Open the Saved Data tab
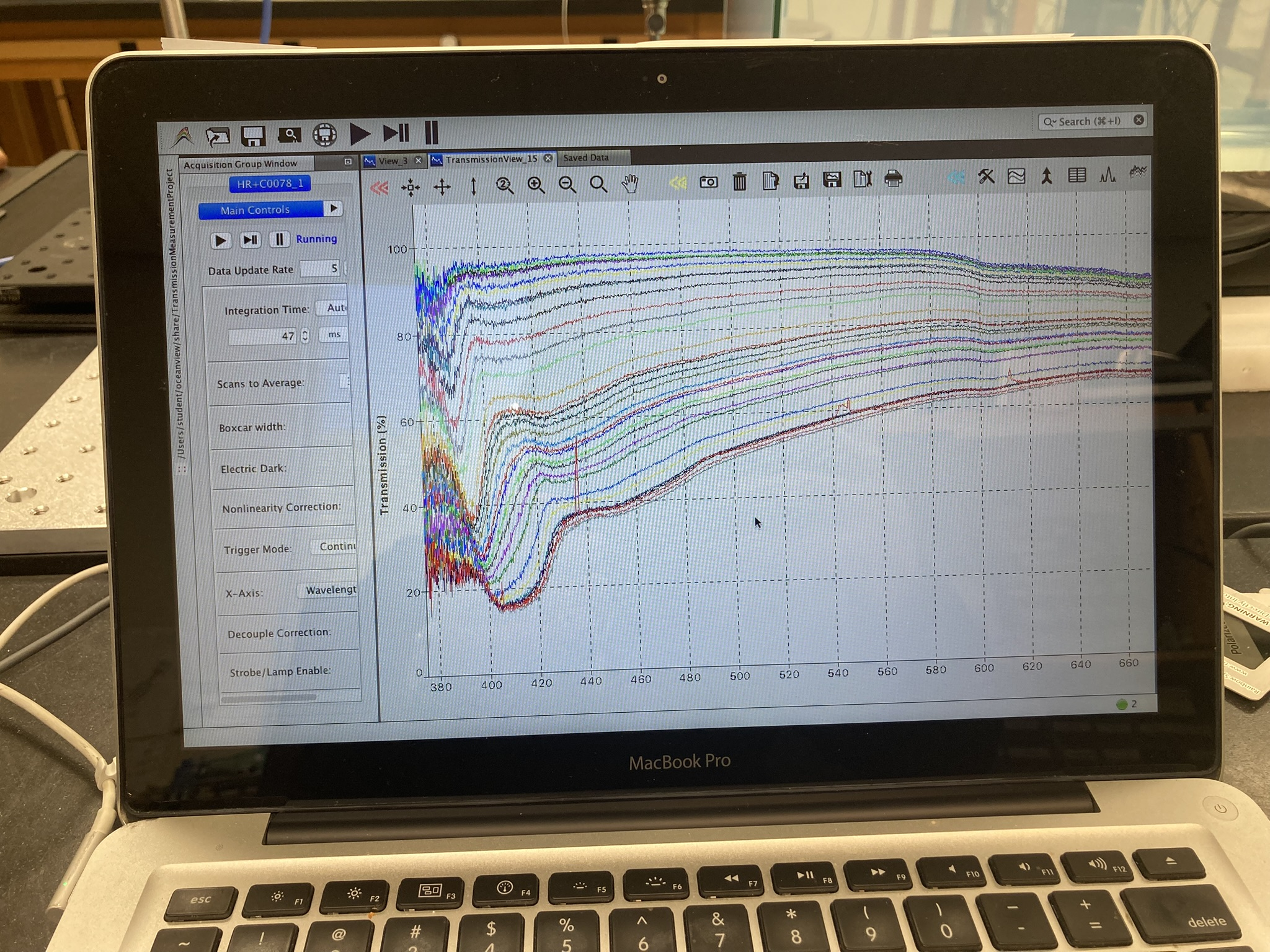This screenshot has height=952, width=1270. (586, 158)
